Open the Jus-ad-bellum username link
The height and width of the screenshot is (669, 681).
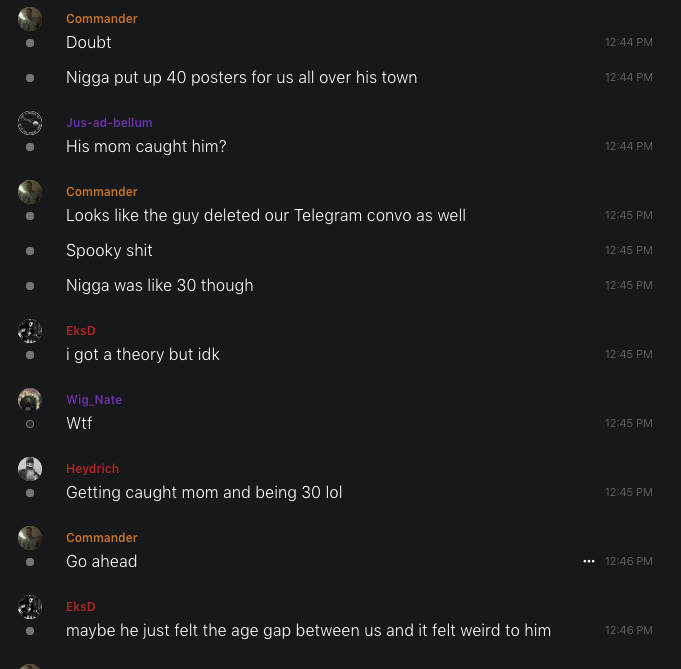click(109, 123)
